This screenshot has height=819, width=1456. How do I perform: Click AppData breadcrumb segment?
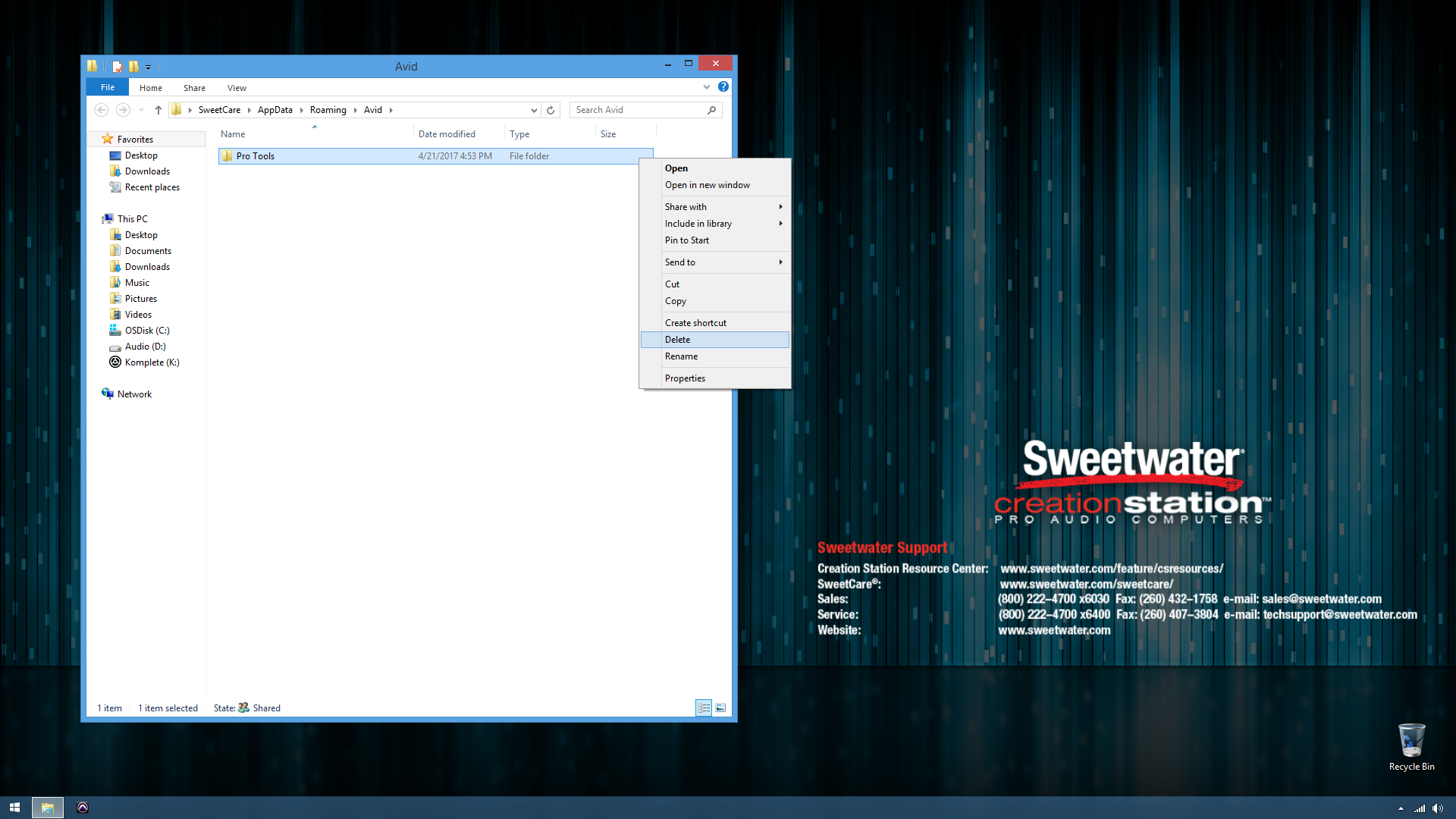(275, 110)
